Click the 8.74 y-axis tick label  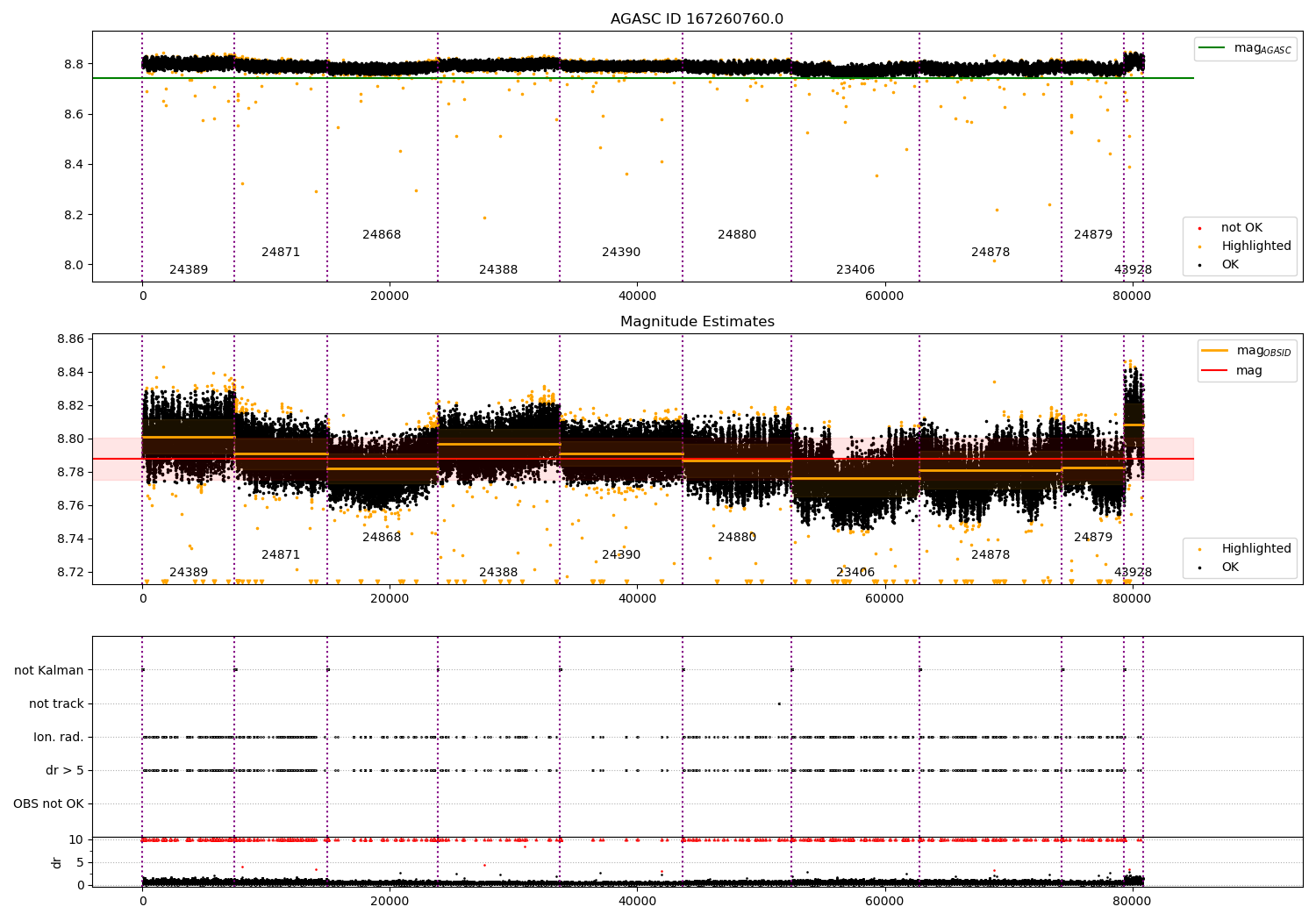pos(70,539)
